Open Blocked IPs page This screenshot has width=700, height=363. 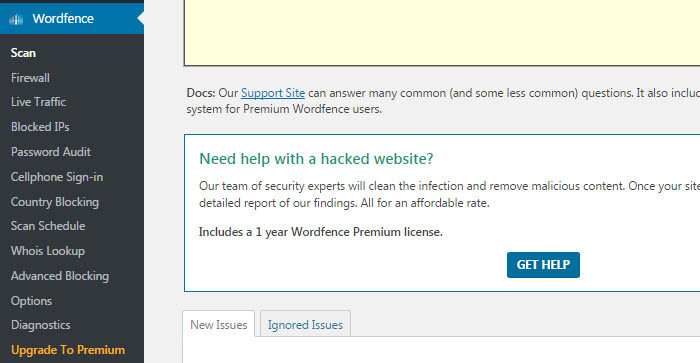[40, 127]
